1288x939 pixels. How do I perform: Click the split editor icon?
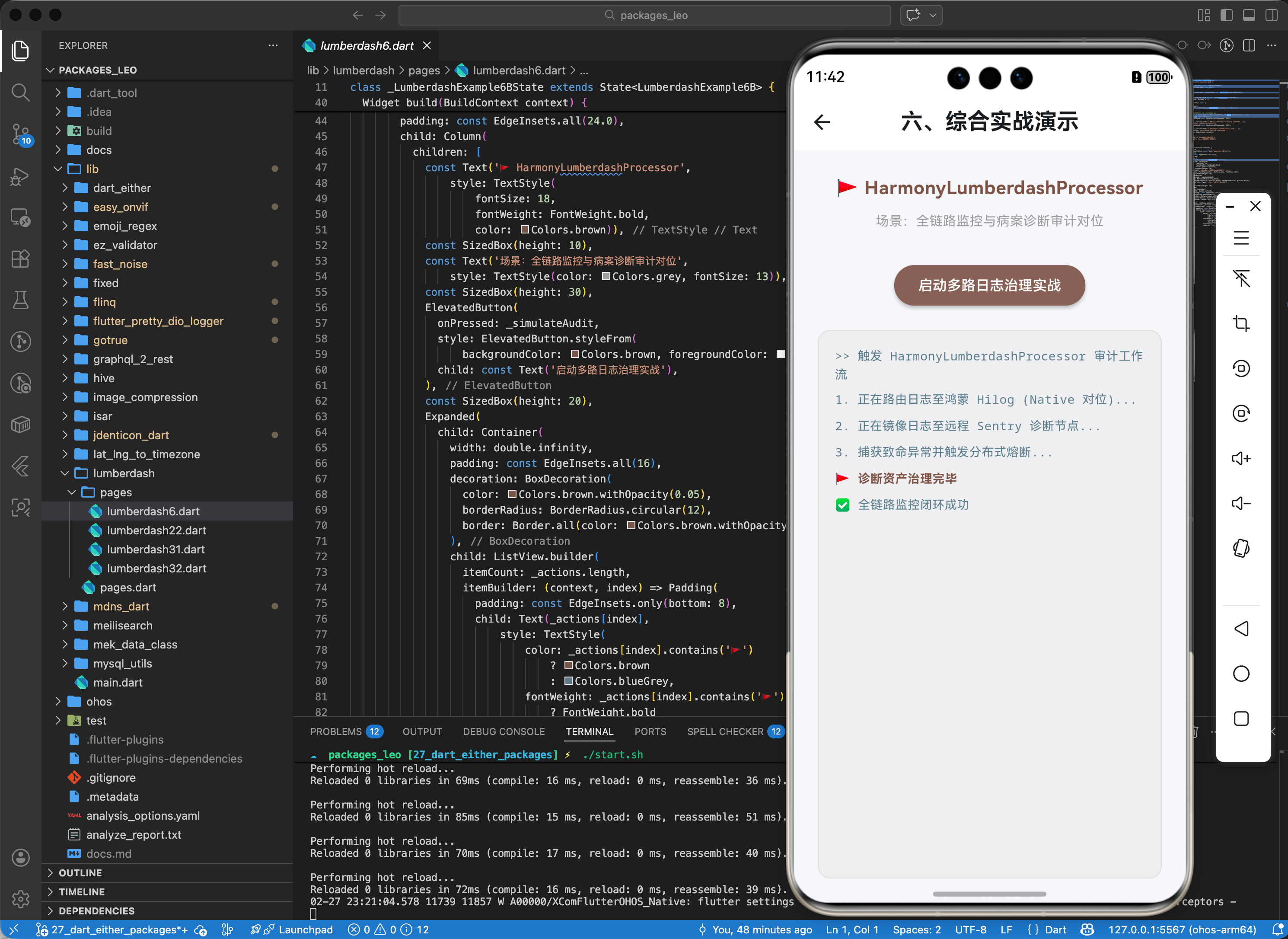pos(1249,45)
